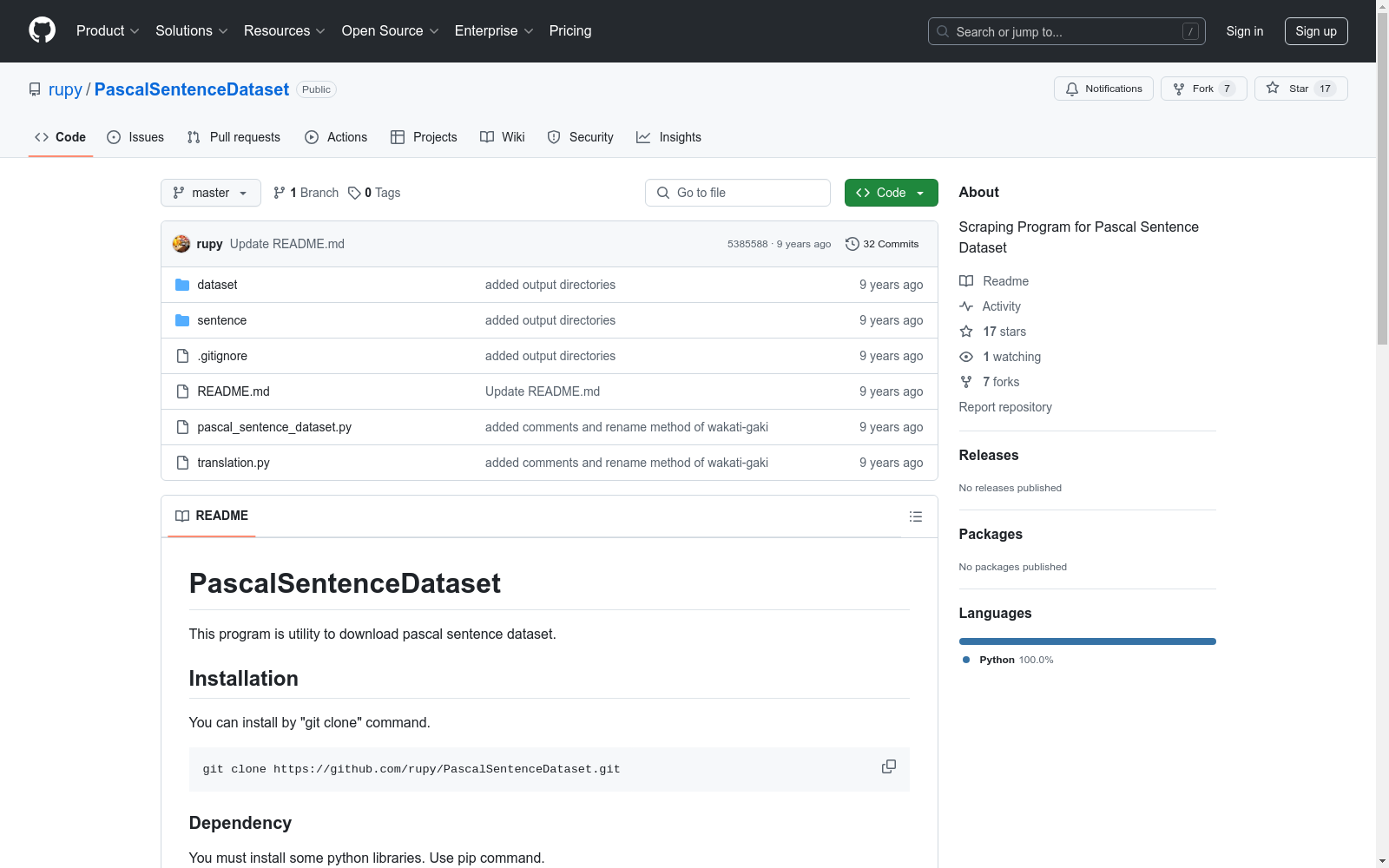Open the Pricing menu item

click(x=569, y=31)
